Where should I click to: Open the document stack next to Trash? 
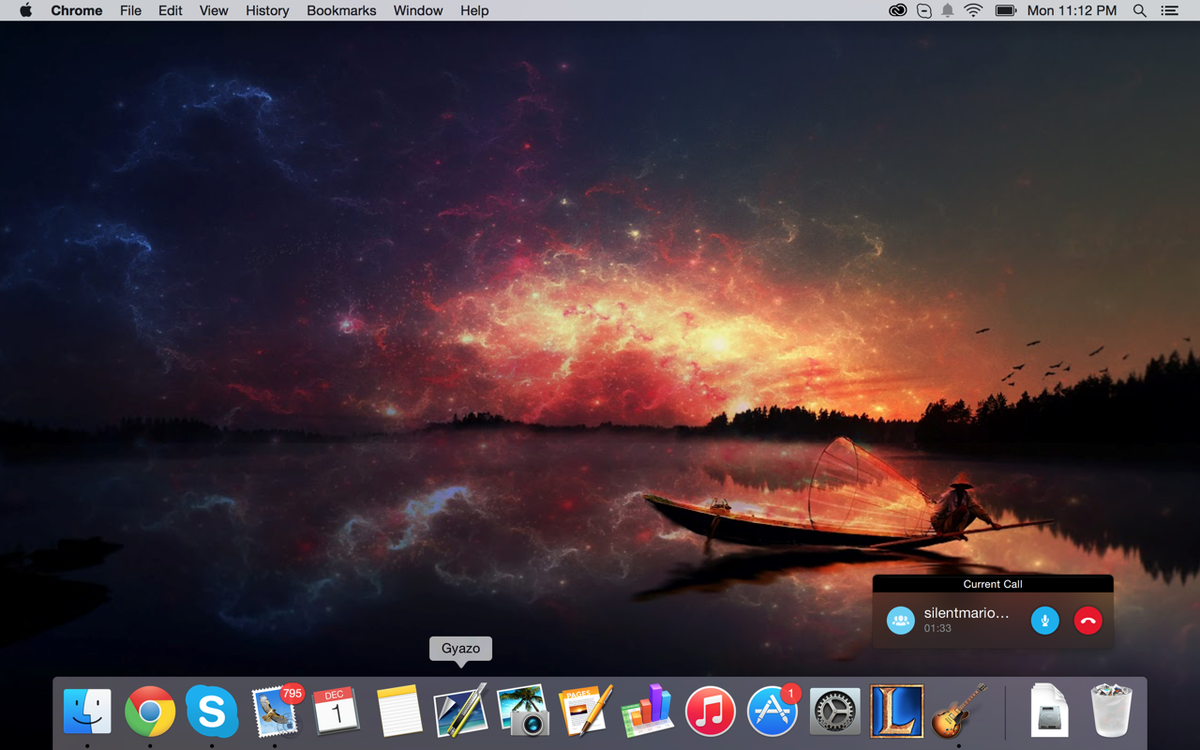pyautogui.click(x=1049, y=711)
